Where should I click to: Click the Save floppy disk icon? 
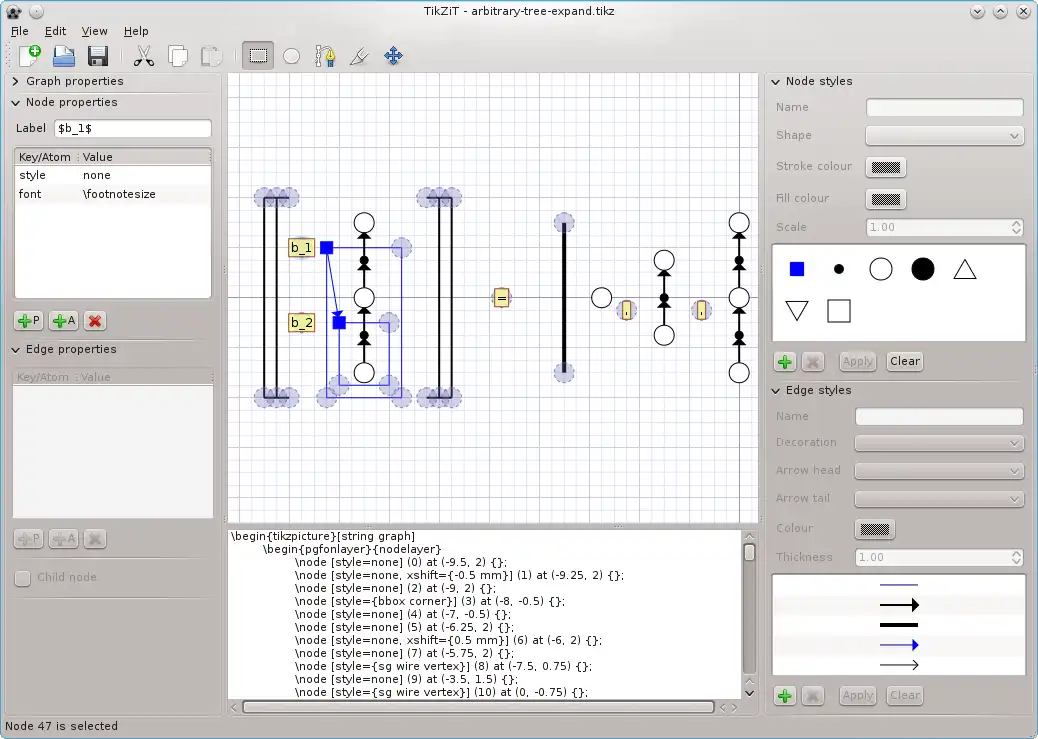pyautogui.click(x=97, y=56)
